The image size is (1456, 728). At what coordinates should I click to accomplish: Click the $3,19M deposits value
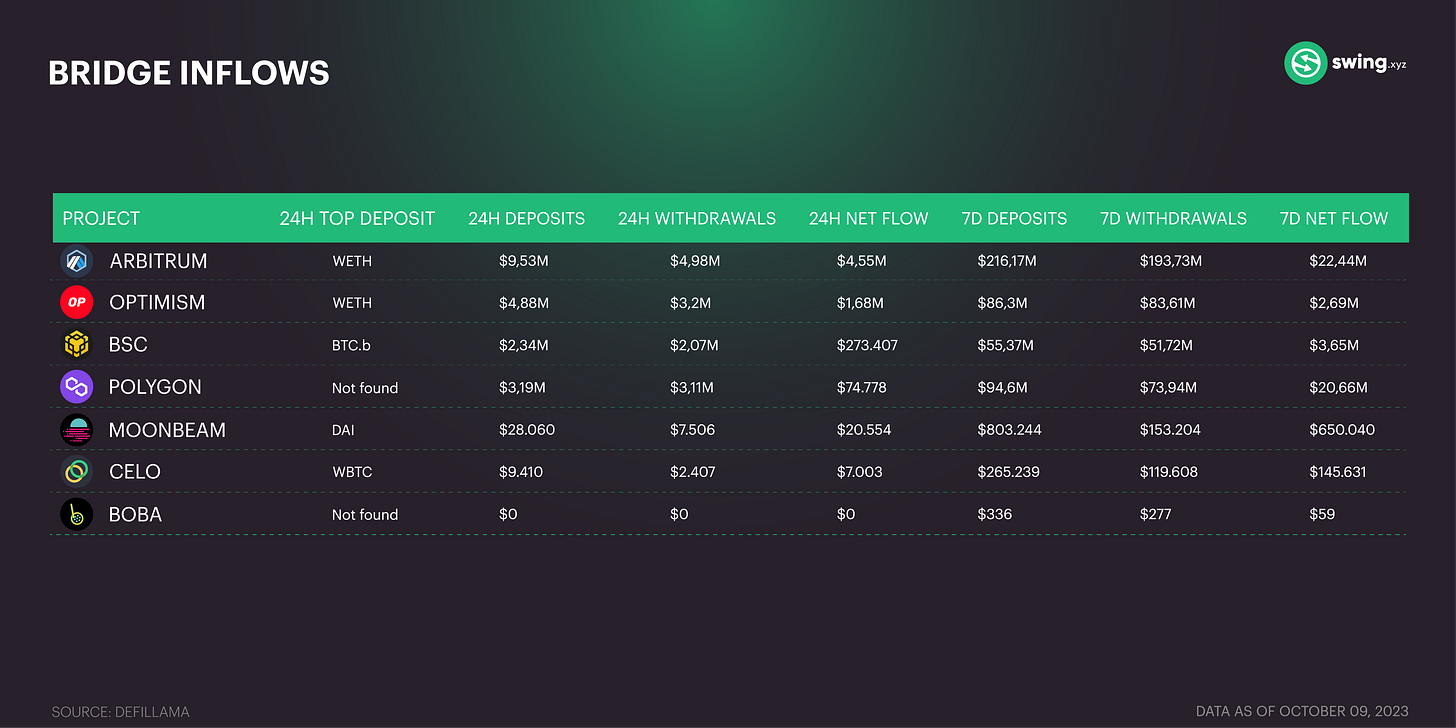pyautogui.click(x=523, y=387)
